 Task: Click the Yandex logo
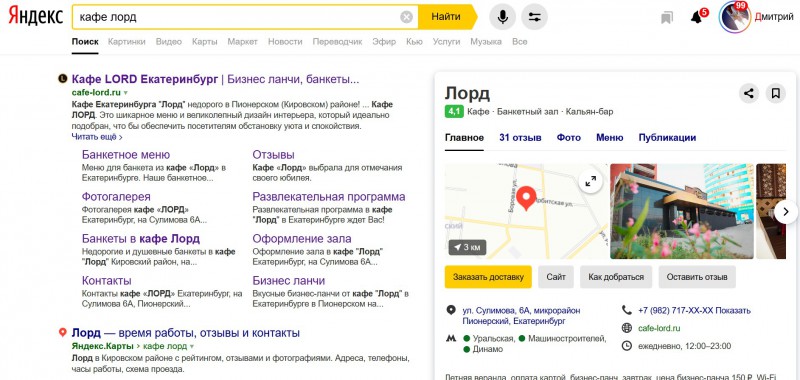[36, 17]
